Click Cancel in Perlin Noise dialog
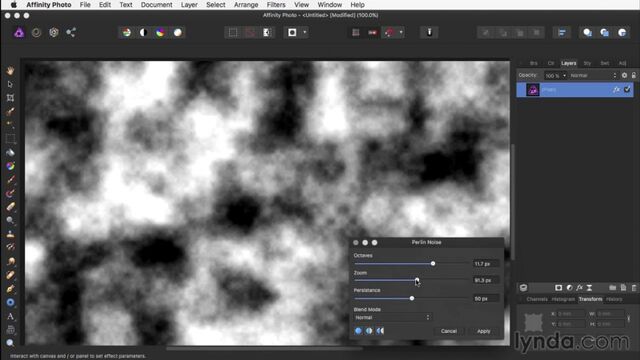 tap(449, 331)
